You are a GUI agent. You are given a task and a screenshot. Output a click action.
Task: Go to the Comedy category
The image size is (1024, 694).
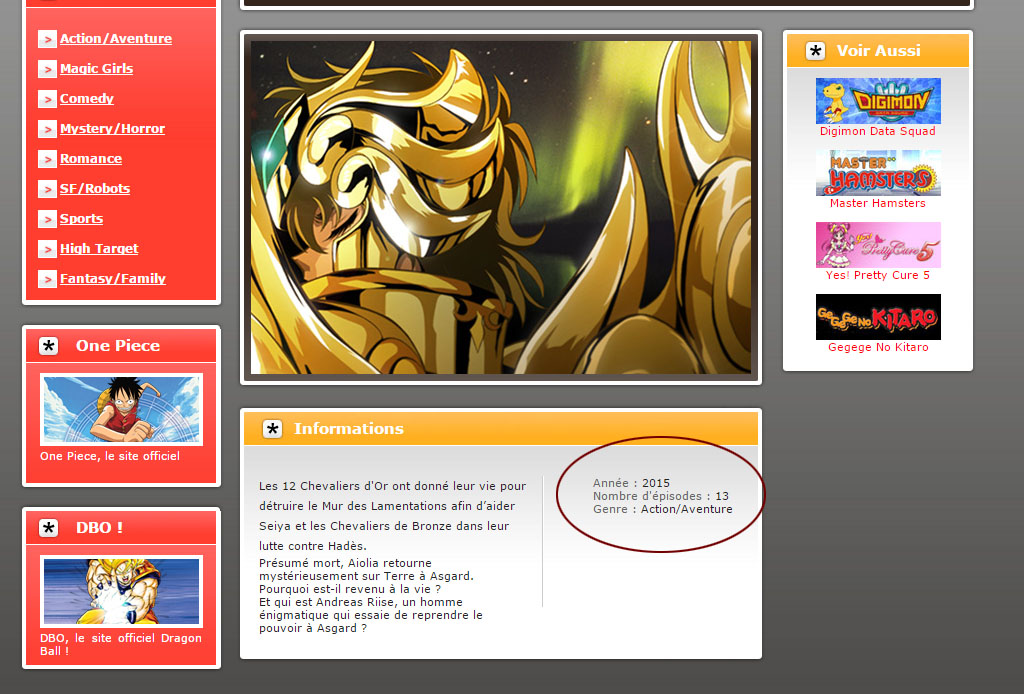click(x=86, y=99)
